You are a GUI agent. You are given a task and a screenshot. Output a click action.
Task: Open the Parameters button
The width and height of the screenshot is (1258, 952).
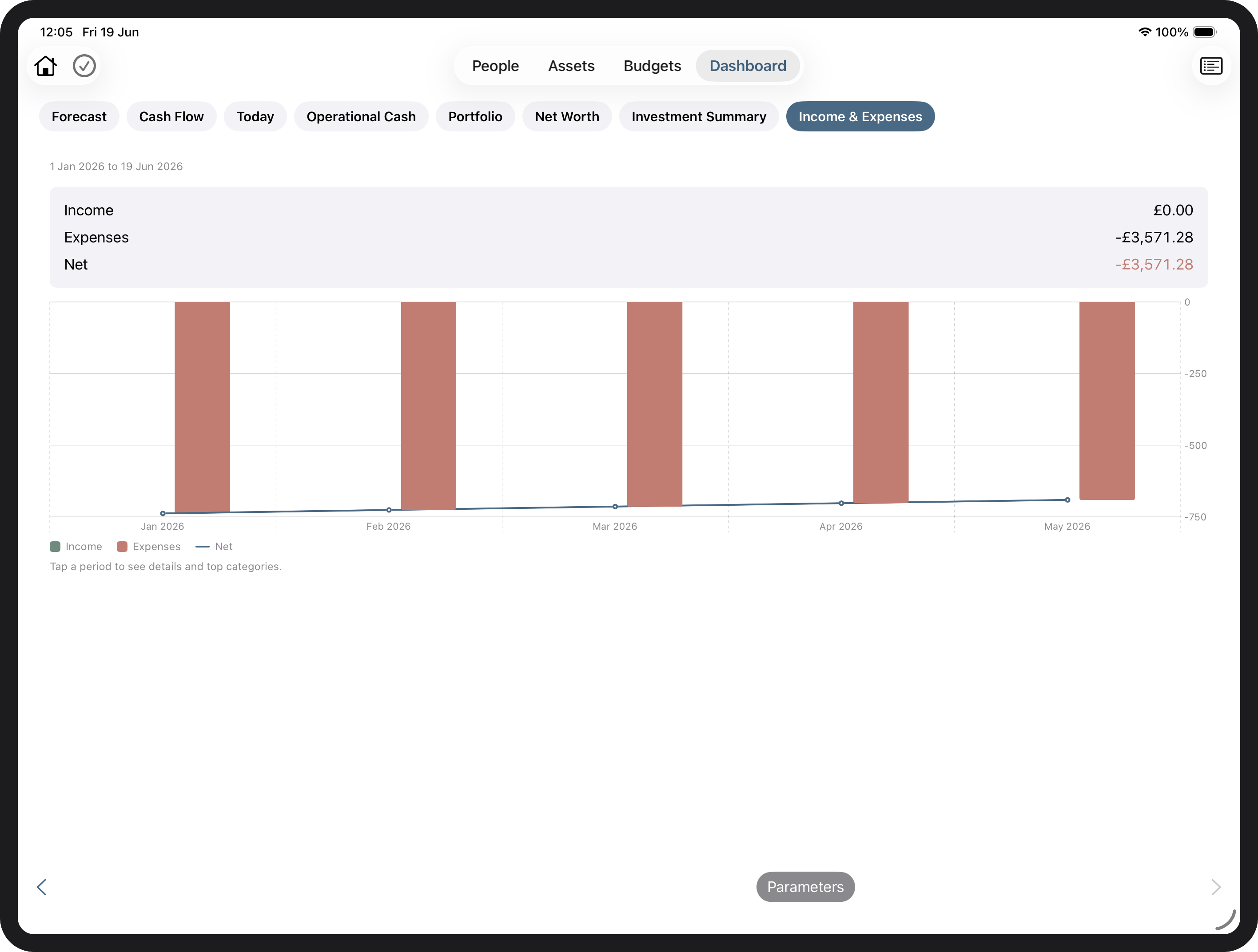pyautogui.click(x=805, y=887)
